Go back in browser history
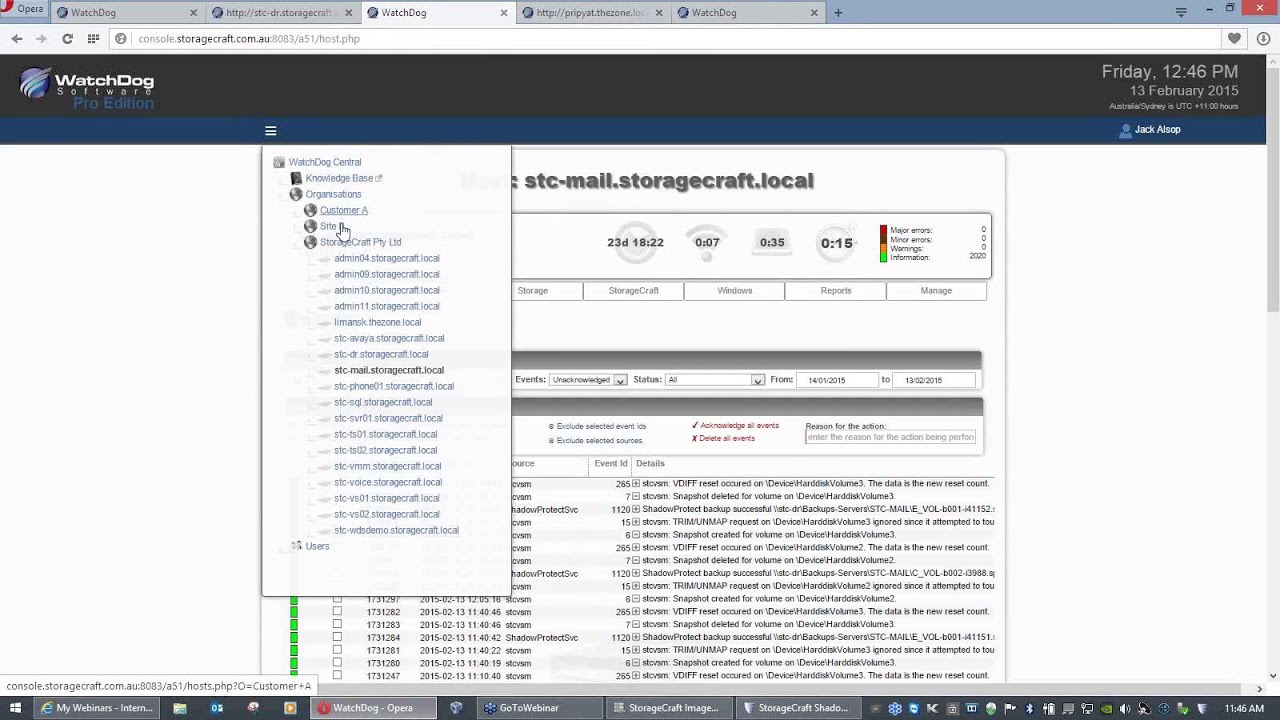 (x=17, y=38)
